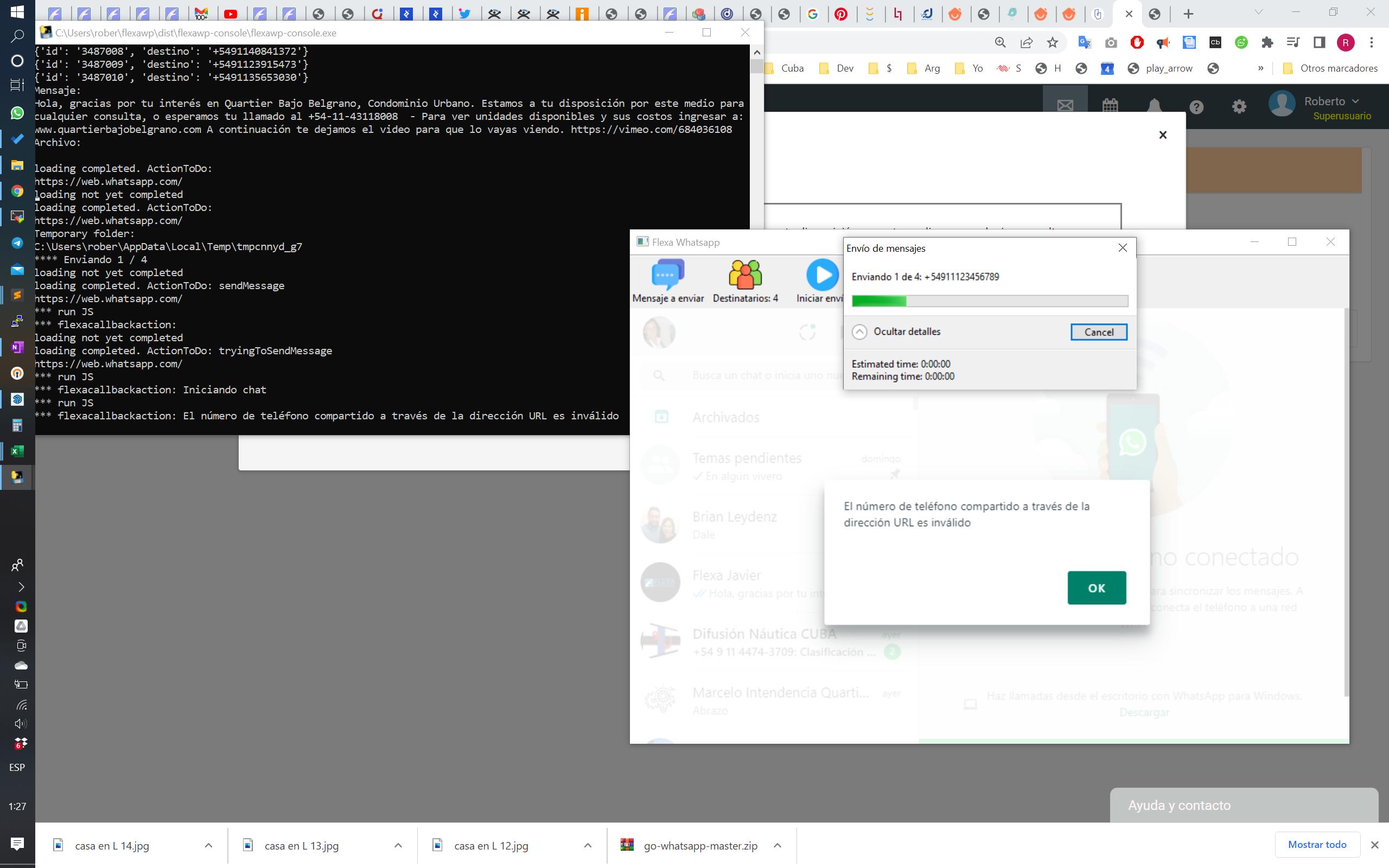Open the Brian Leydenz chat
Viewport: 1389px width, 868px height.
click(x=771, y=524)
